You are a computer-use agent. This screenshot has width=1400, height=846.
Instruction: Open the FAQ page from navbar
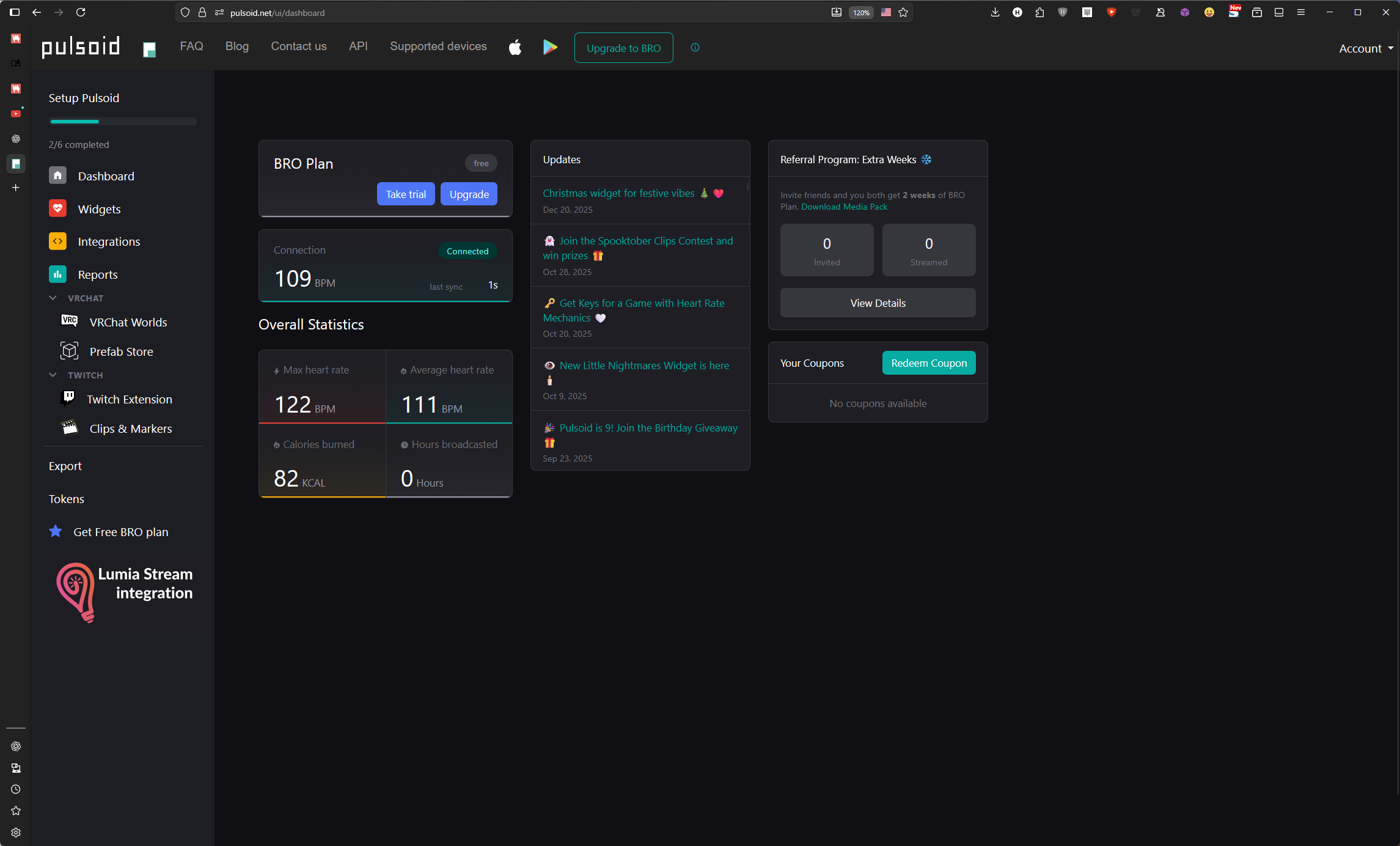tap(191, 46)
